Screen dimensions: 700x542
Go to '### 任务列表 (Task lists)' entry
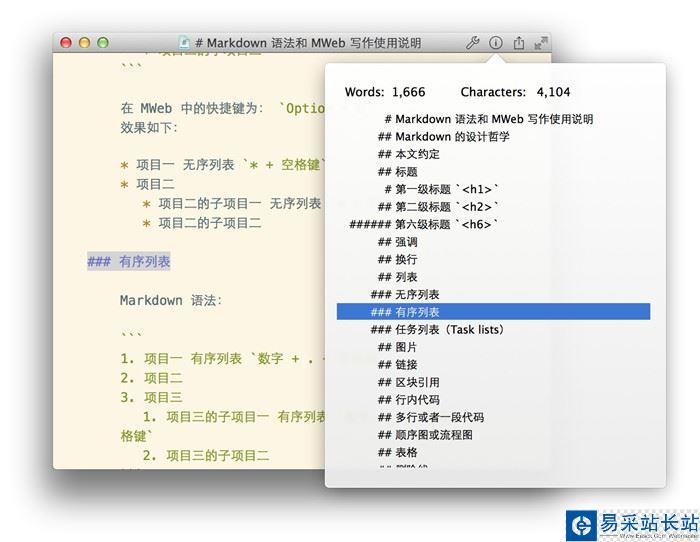(438, 329)
